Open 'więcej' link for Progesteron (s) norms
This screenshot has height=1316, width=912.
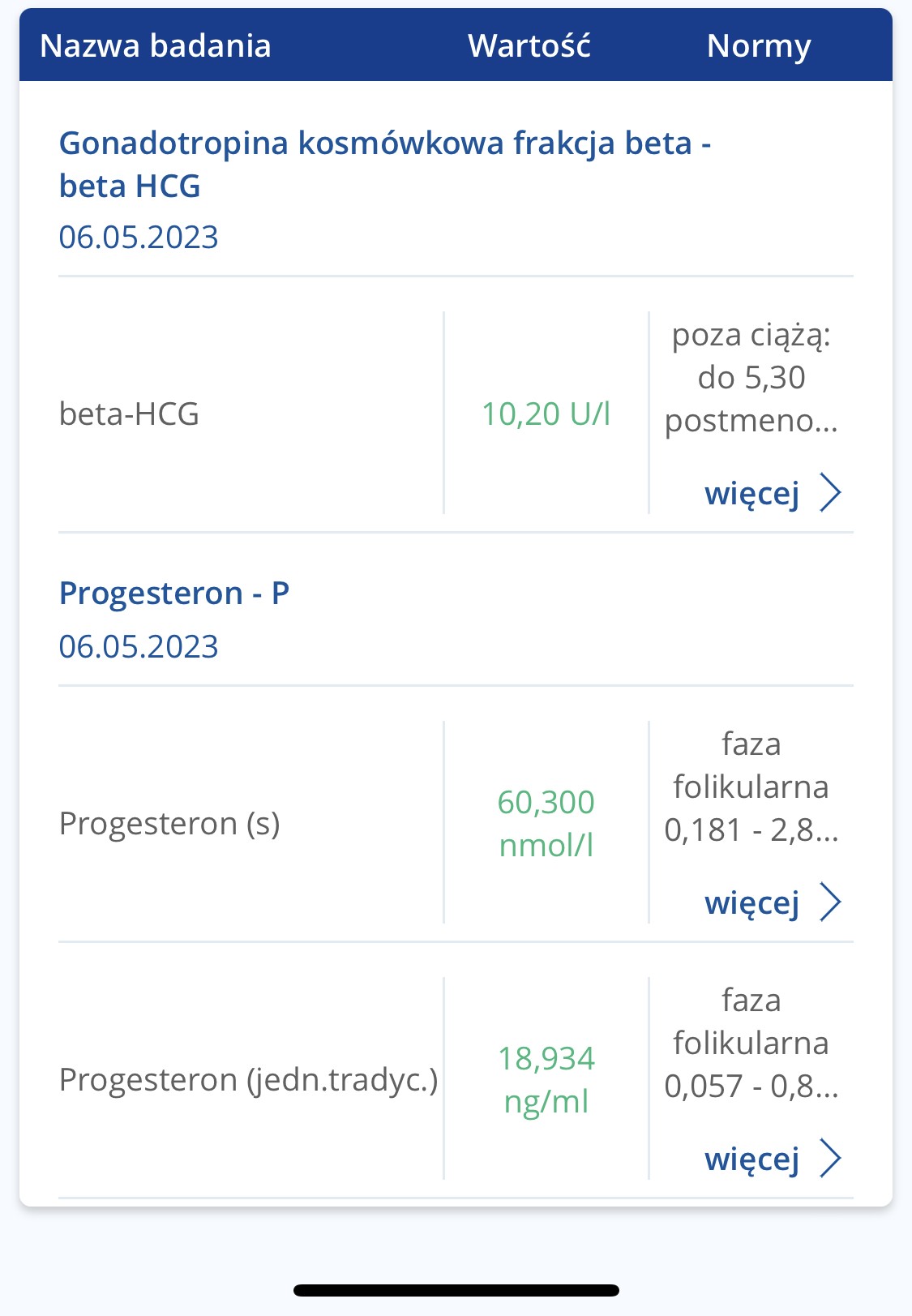click(x=752, y=902)
